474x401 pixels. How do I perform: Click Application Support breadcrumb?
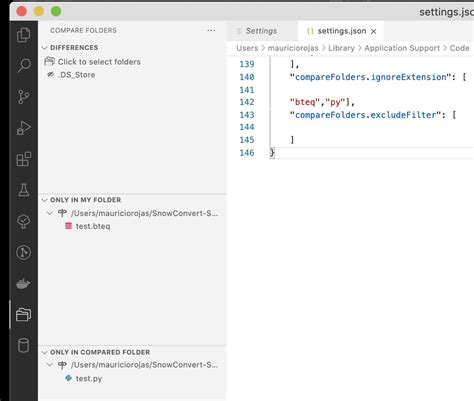[402, 48]
